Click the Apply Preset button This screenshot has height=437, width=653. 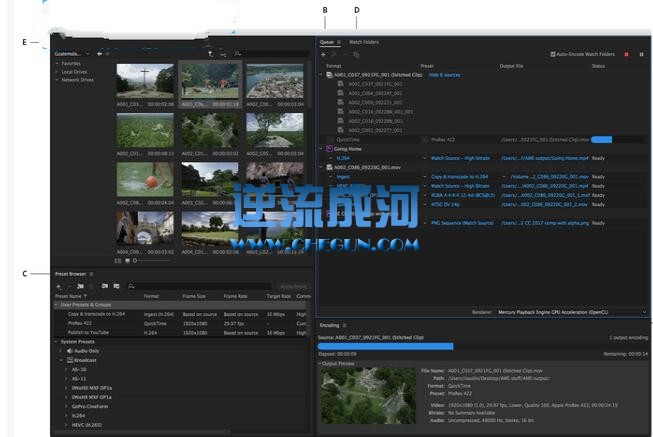(293, 287)
